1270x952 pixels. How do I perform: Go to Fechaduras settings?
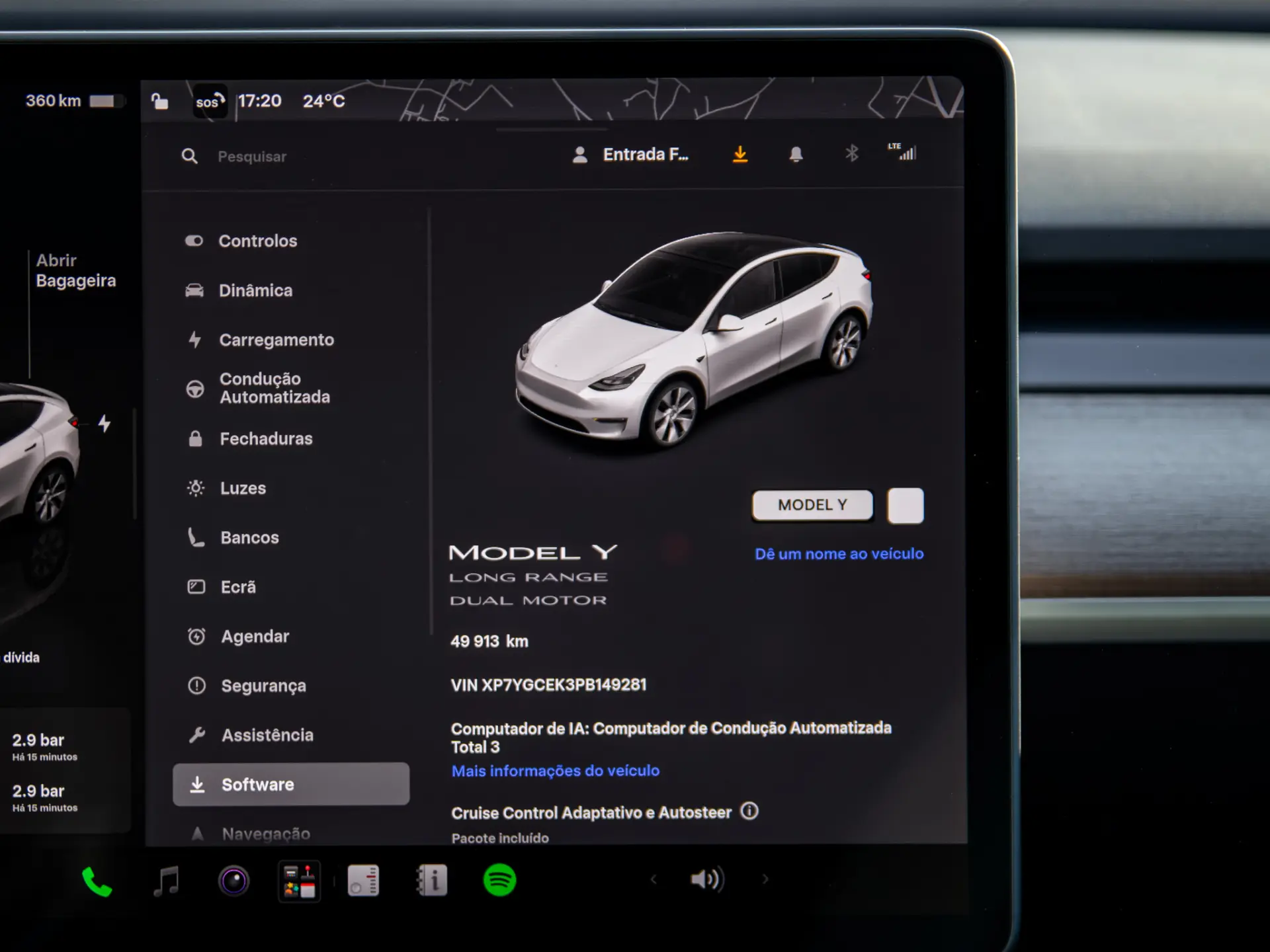pos(250,438)
